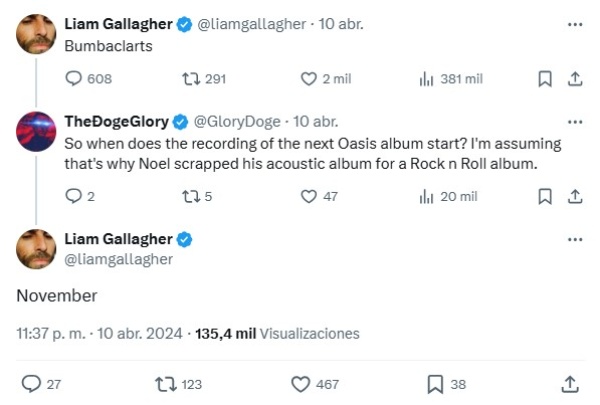Reply to TheDogeGlory's tweet

click(73, 197)
